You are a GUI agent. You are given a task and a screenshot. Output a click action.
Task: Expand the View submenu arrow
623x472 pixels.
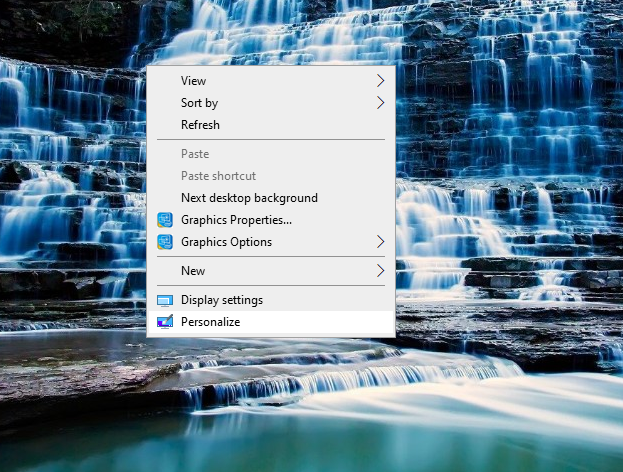coord(380,81)
